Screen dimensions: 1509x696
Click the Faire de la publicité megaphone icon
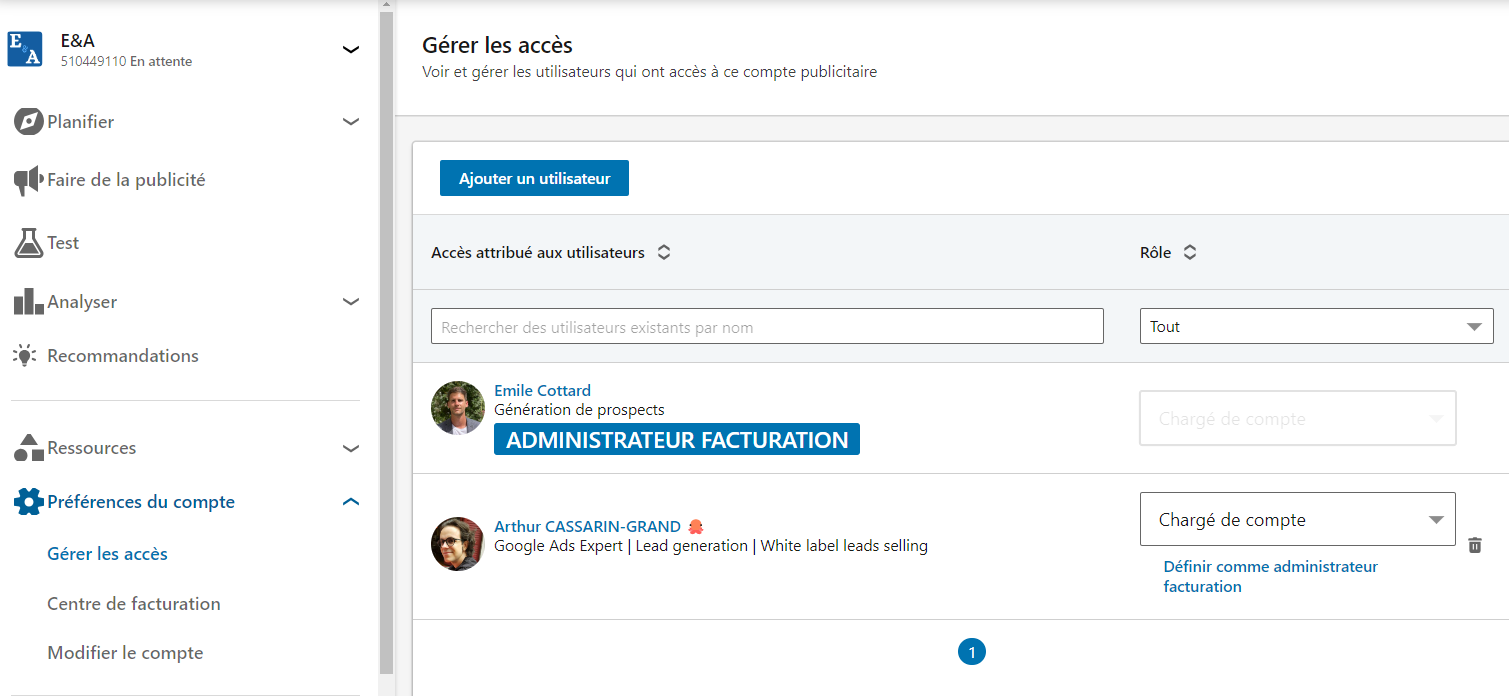point(28,181)
